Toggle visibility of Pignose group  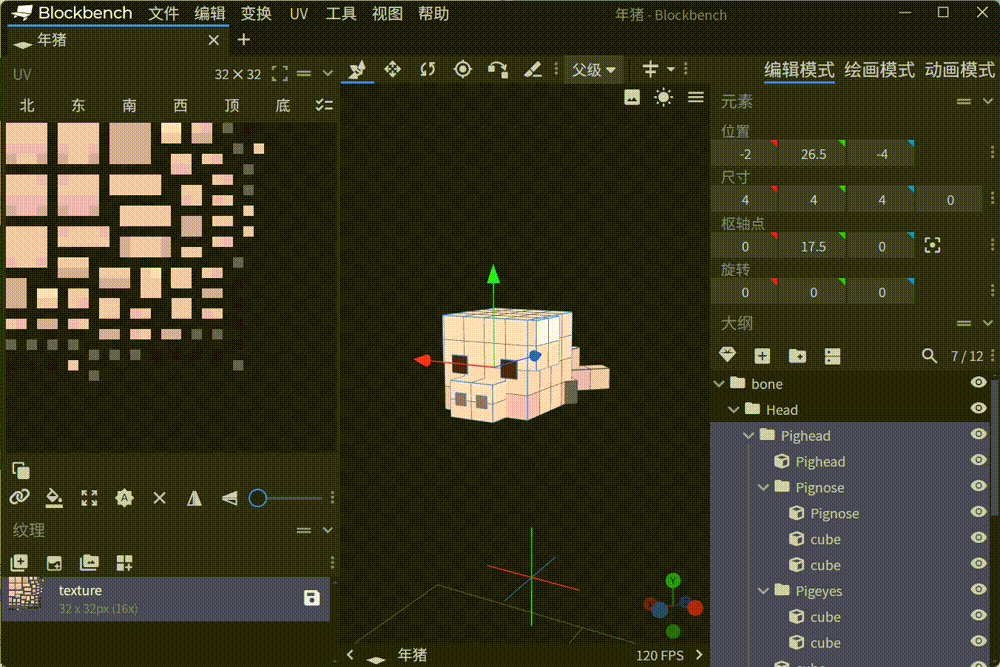[978, 487]
